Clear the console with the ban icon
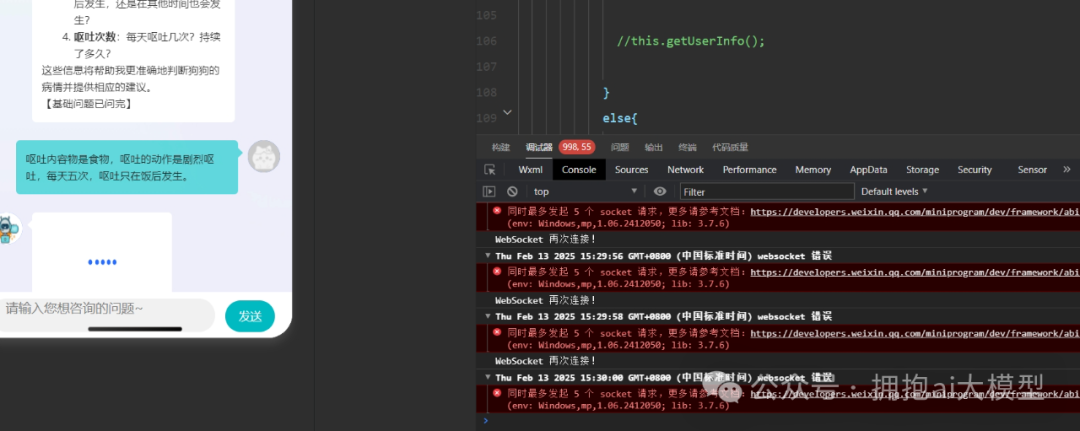This screenshot has width=1080, height=431. point(512,191)
